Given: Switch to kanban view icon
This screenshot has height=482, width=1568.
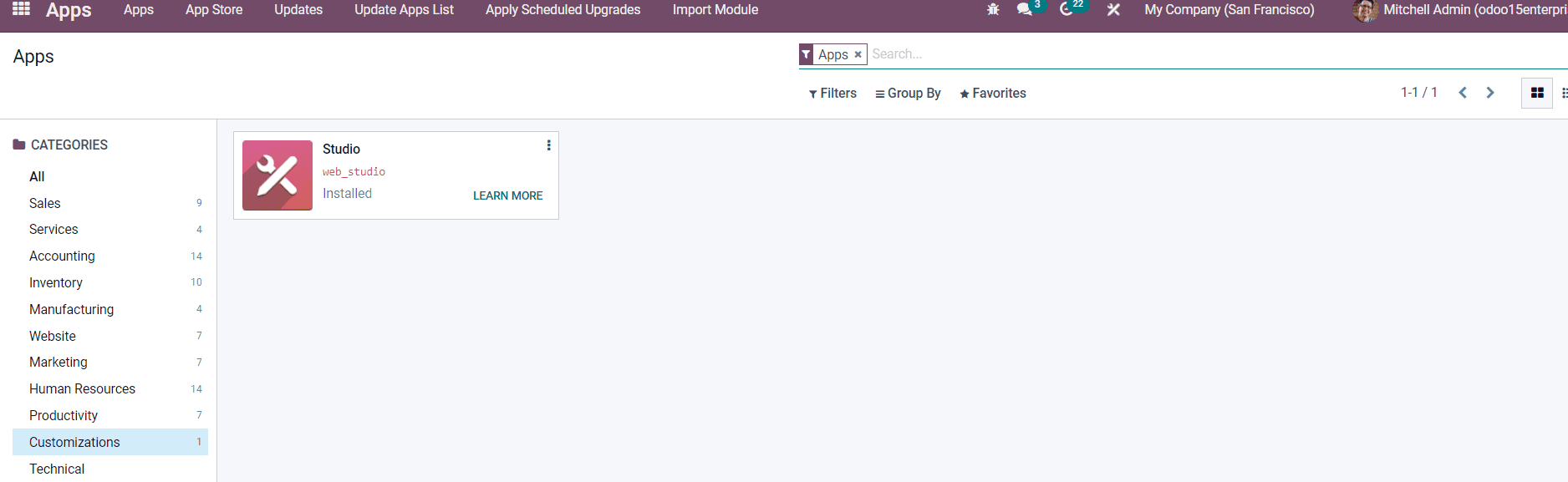Looking at the screenshot, I should [1536, 93].
